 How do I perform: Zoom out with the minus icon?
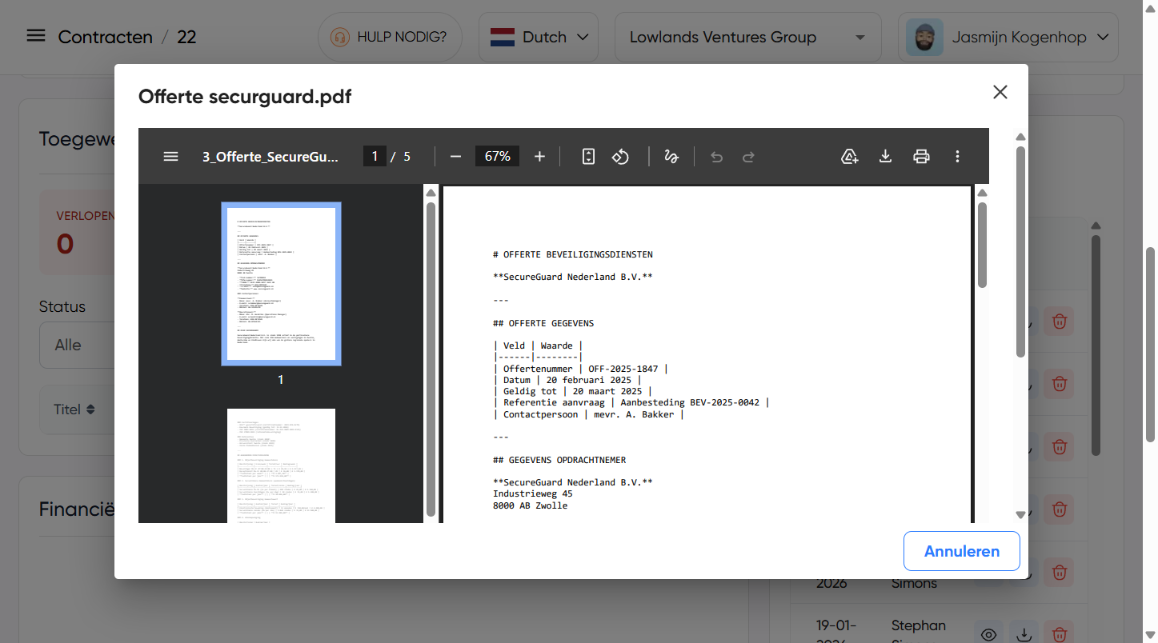point(455,156)
